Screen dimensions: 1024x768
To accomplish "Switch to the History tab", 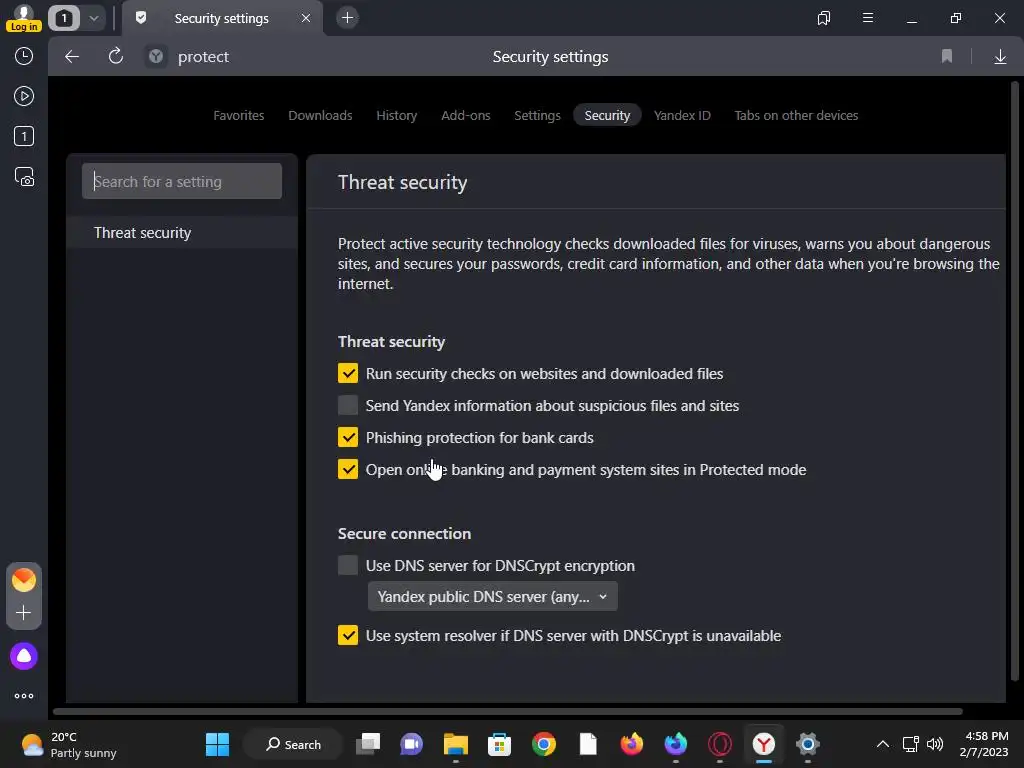I will click(396, 116).
